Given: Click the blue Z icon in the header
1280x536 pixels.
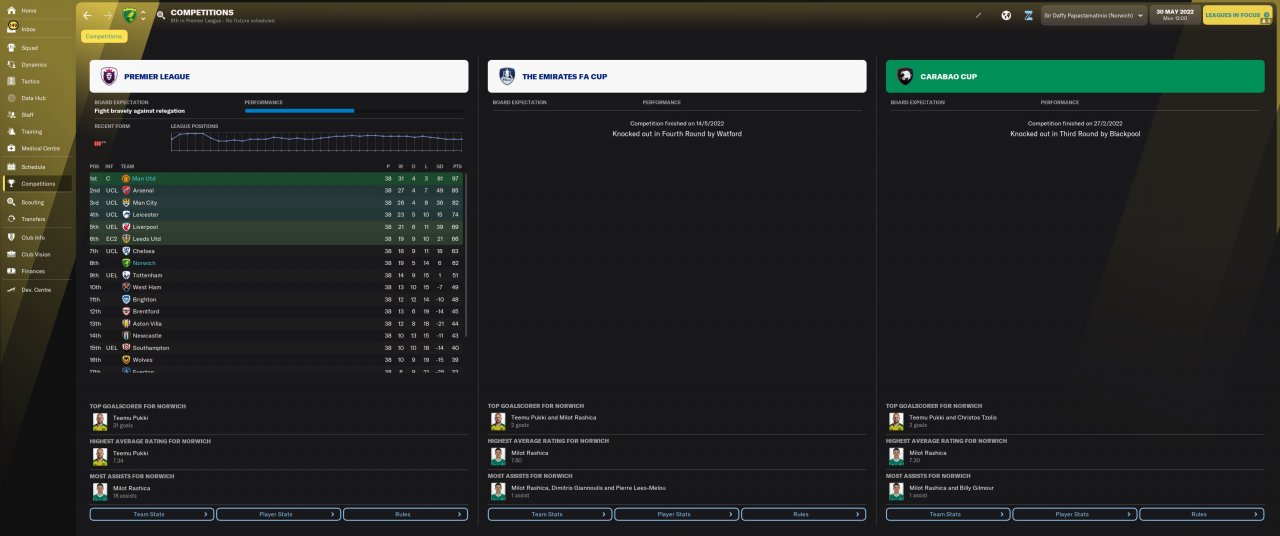Looking at the screenshot, I should [1028, 16].
